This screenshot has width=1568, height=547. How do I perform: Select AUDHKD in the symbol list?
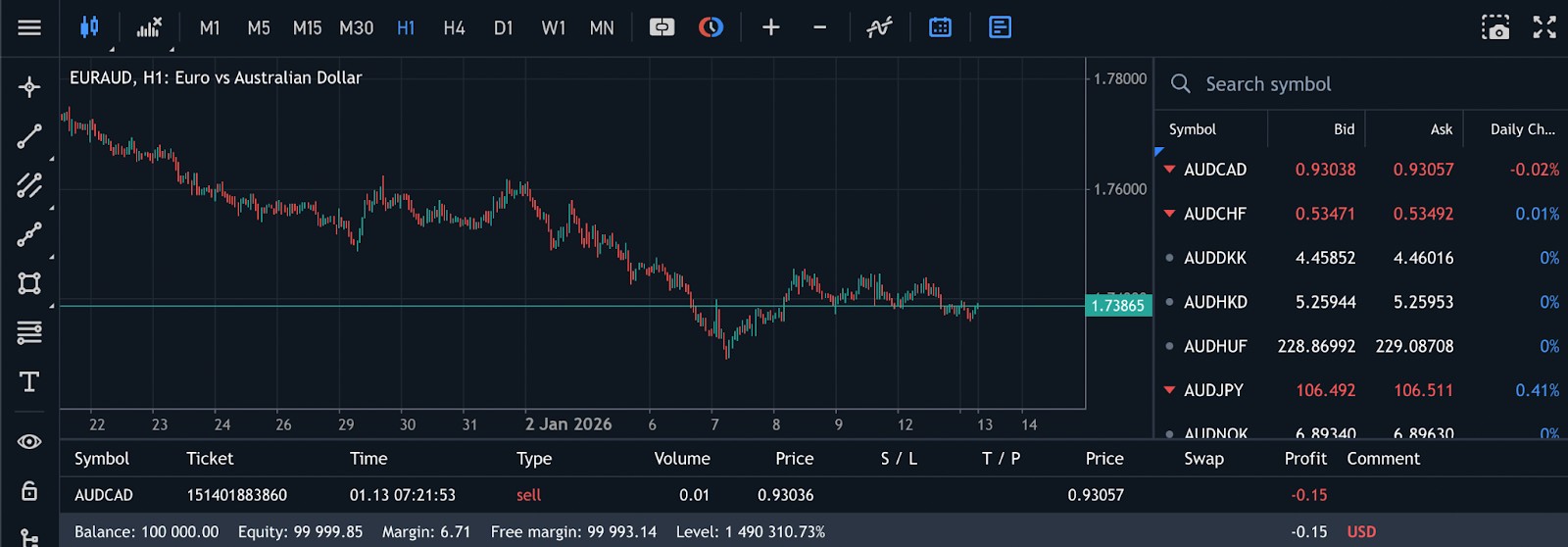(x=1215, y=302)
